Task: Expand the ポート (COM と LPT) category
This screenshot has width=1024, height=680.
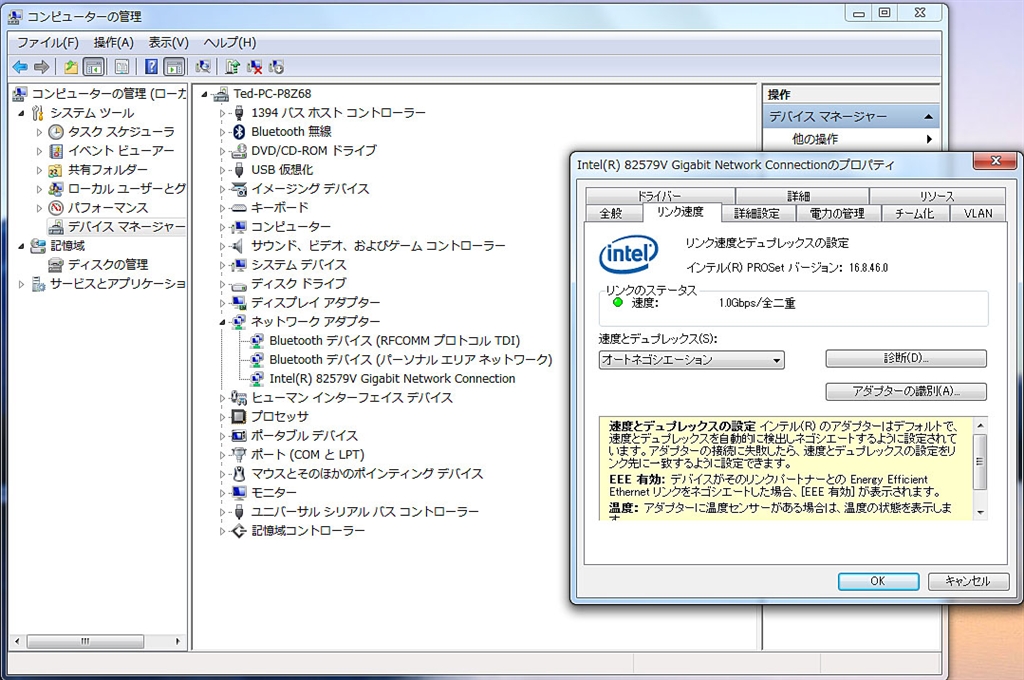Action: pyautogui.click(x=222, y=455)
